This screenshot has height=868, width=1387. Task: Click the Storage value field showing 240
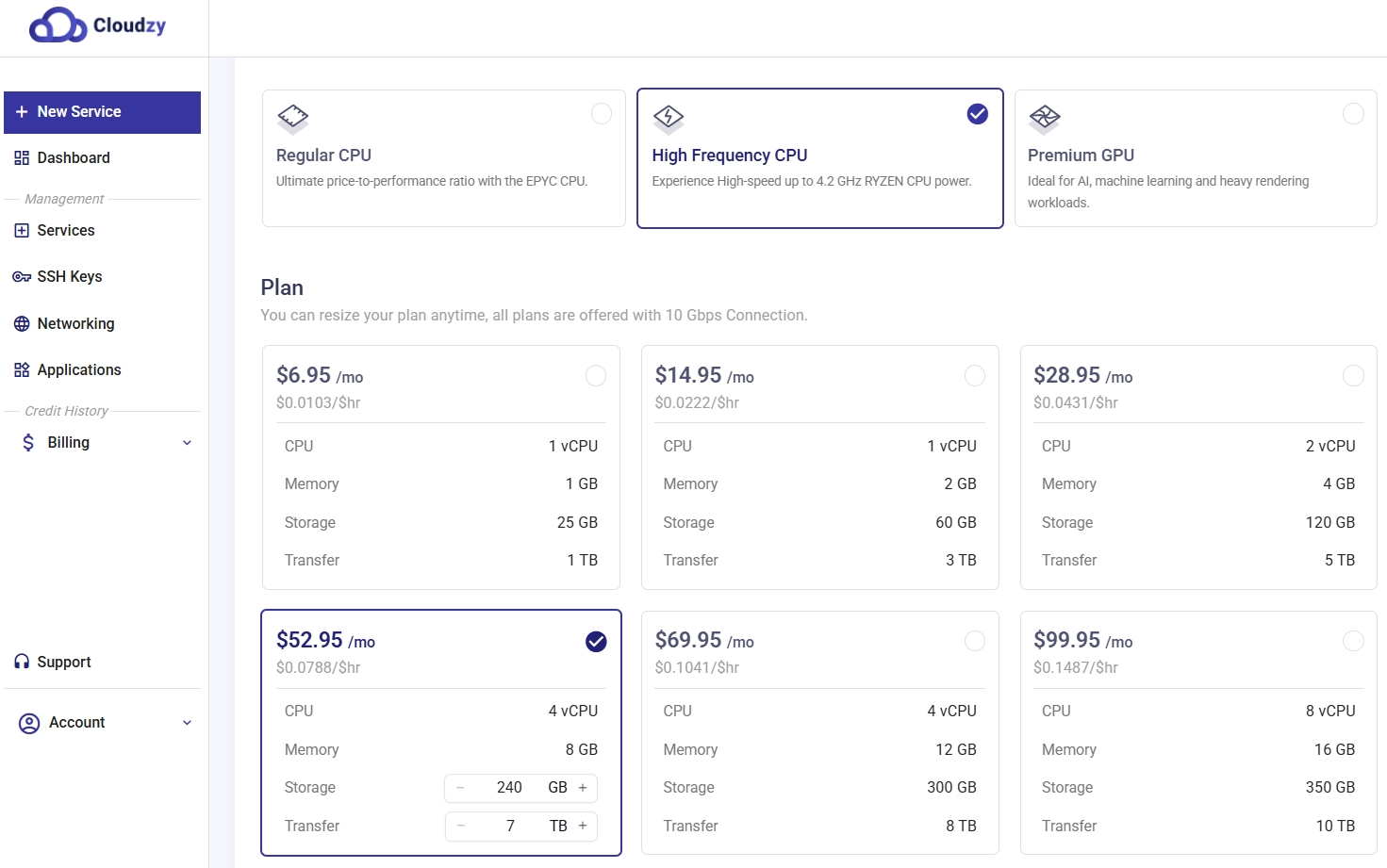coord(509,788)
